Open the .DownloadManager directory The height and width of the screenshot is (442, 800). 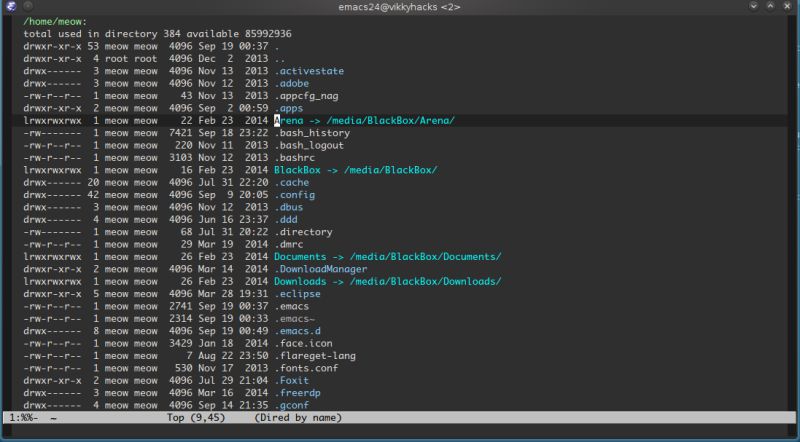(x=320, y=269)
